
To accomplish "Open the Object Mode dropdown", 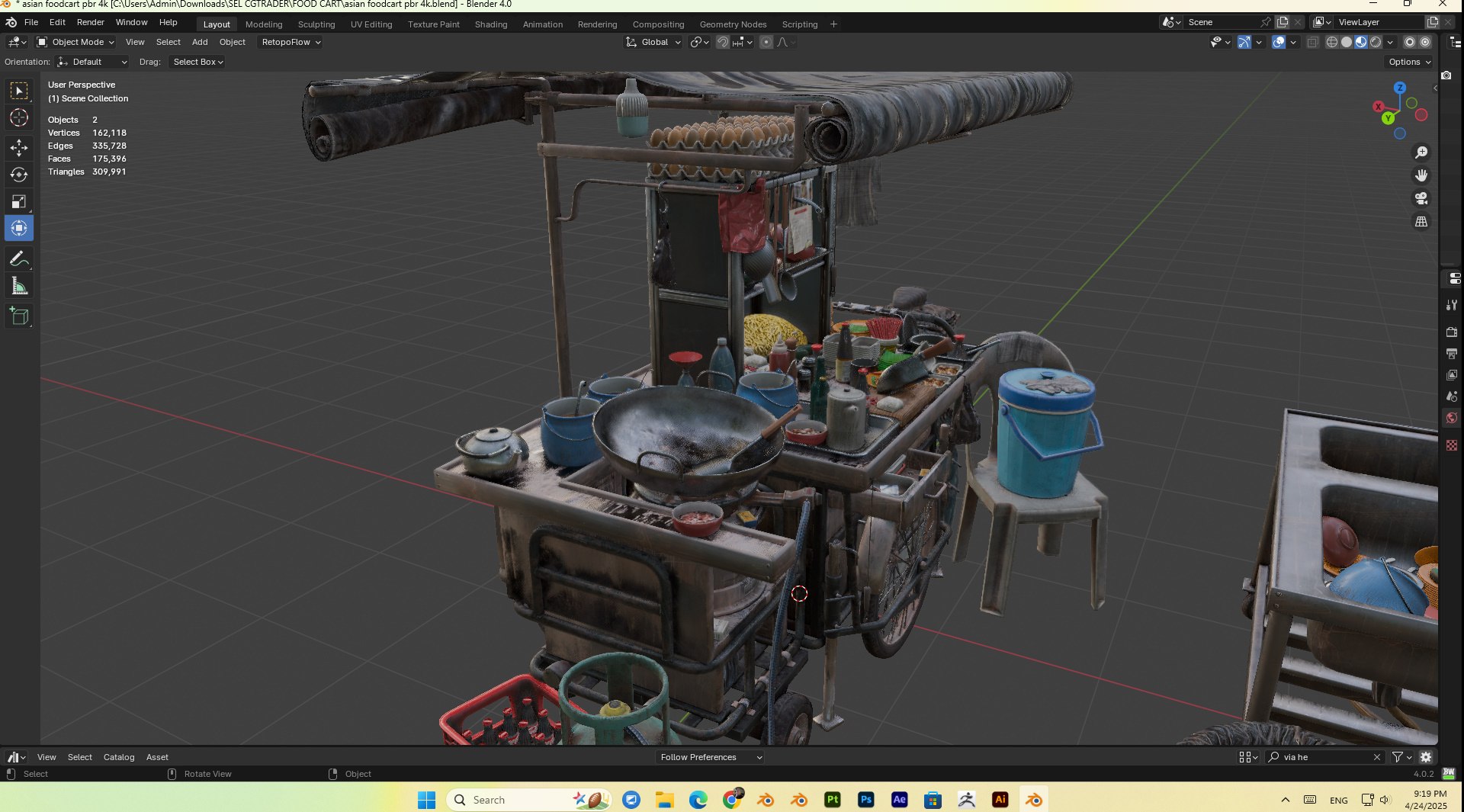I will pos(75,42).
